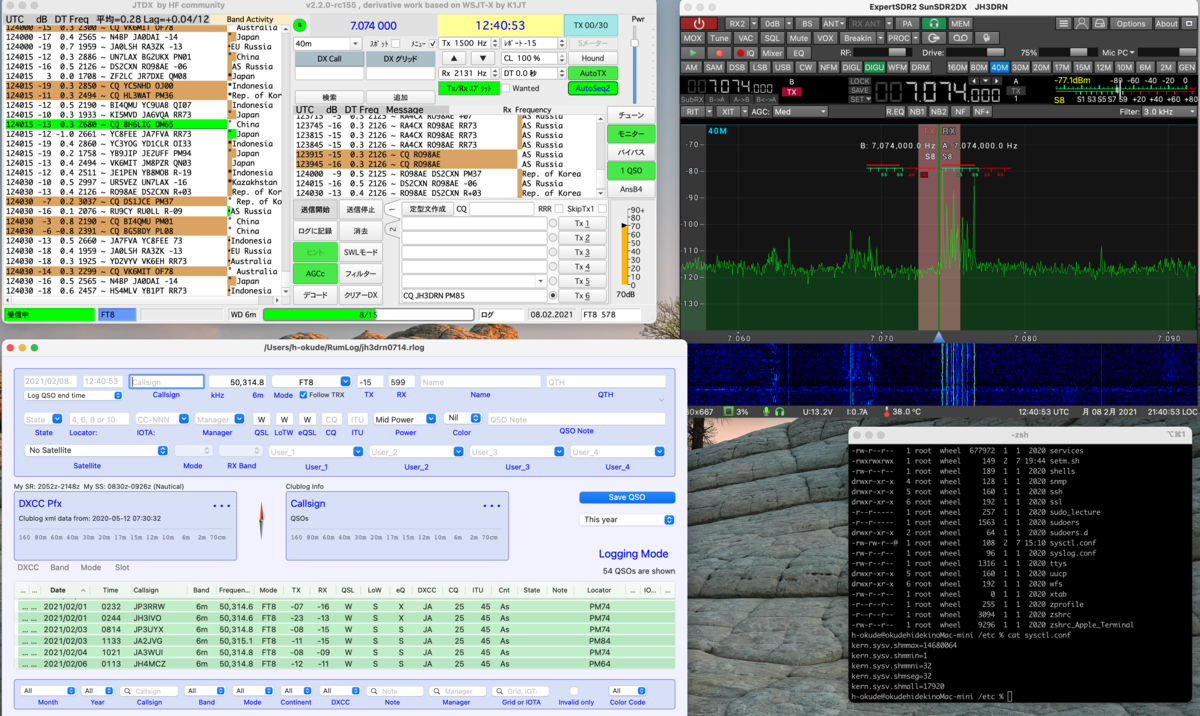The height and width of the screenshot is (716, 1200).
Task: Open the Band tab in RumLog statistics
Action: [60, 567]
